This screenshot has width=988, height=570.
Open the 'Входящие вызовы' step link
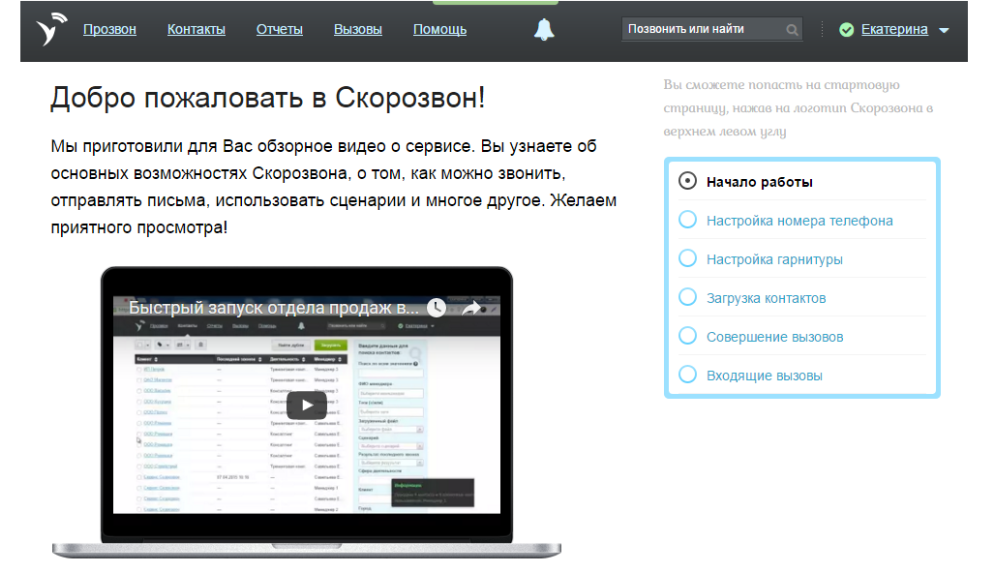tap(764, 376)
